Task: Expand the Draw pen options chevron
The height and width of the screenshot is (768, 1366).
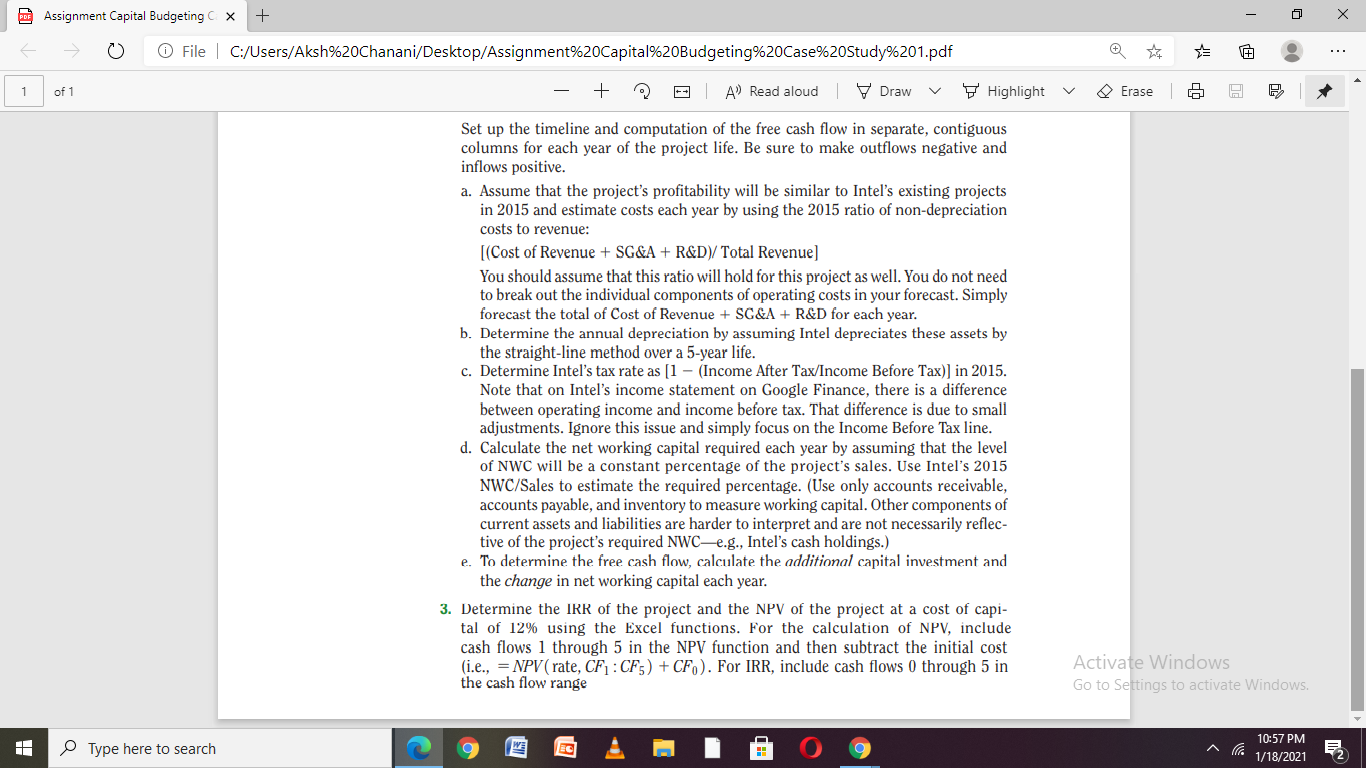Action: click(x=934, y=91)
